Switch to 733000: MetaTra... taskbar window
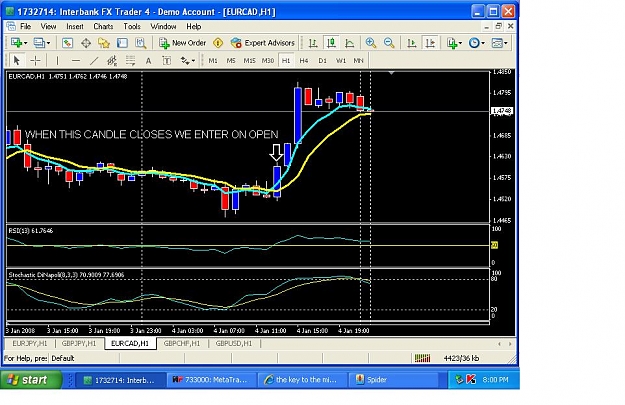Image resolution: width=625 pixels, height=405 pixels. pos(212,379)
